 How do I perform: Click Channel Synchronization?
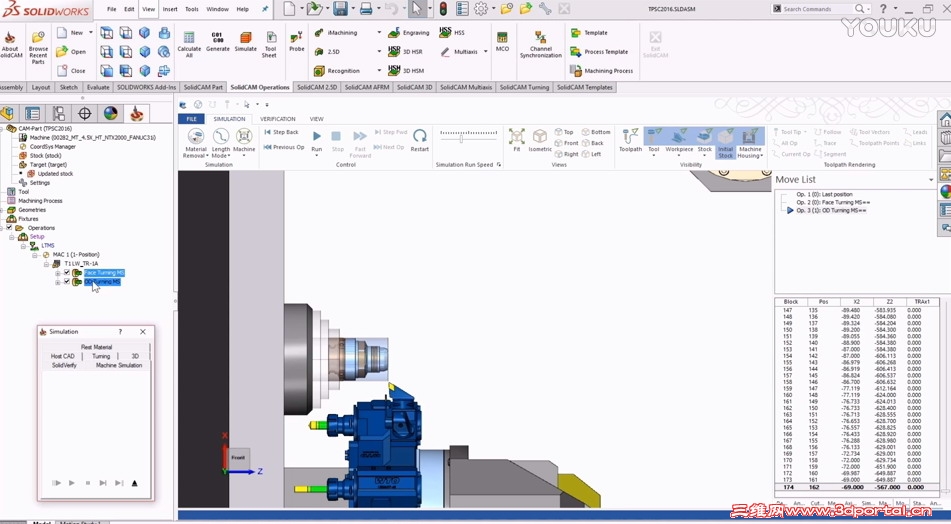coord(540,44)
